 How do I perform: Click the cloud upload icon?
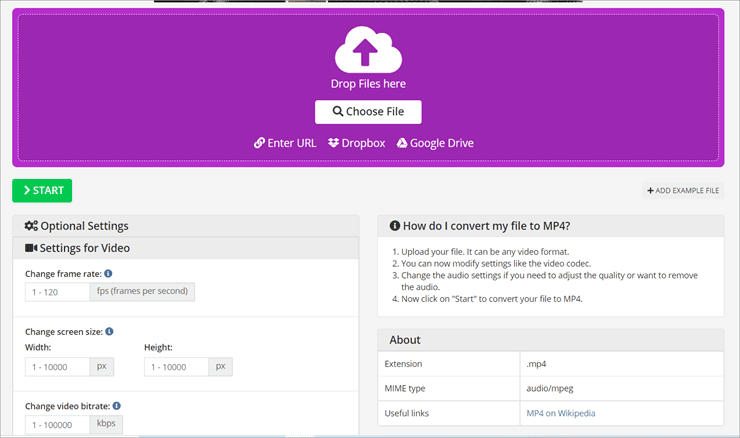coord(368,50)
